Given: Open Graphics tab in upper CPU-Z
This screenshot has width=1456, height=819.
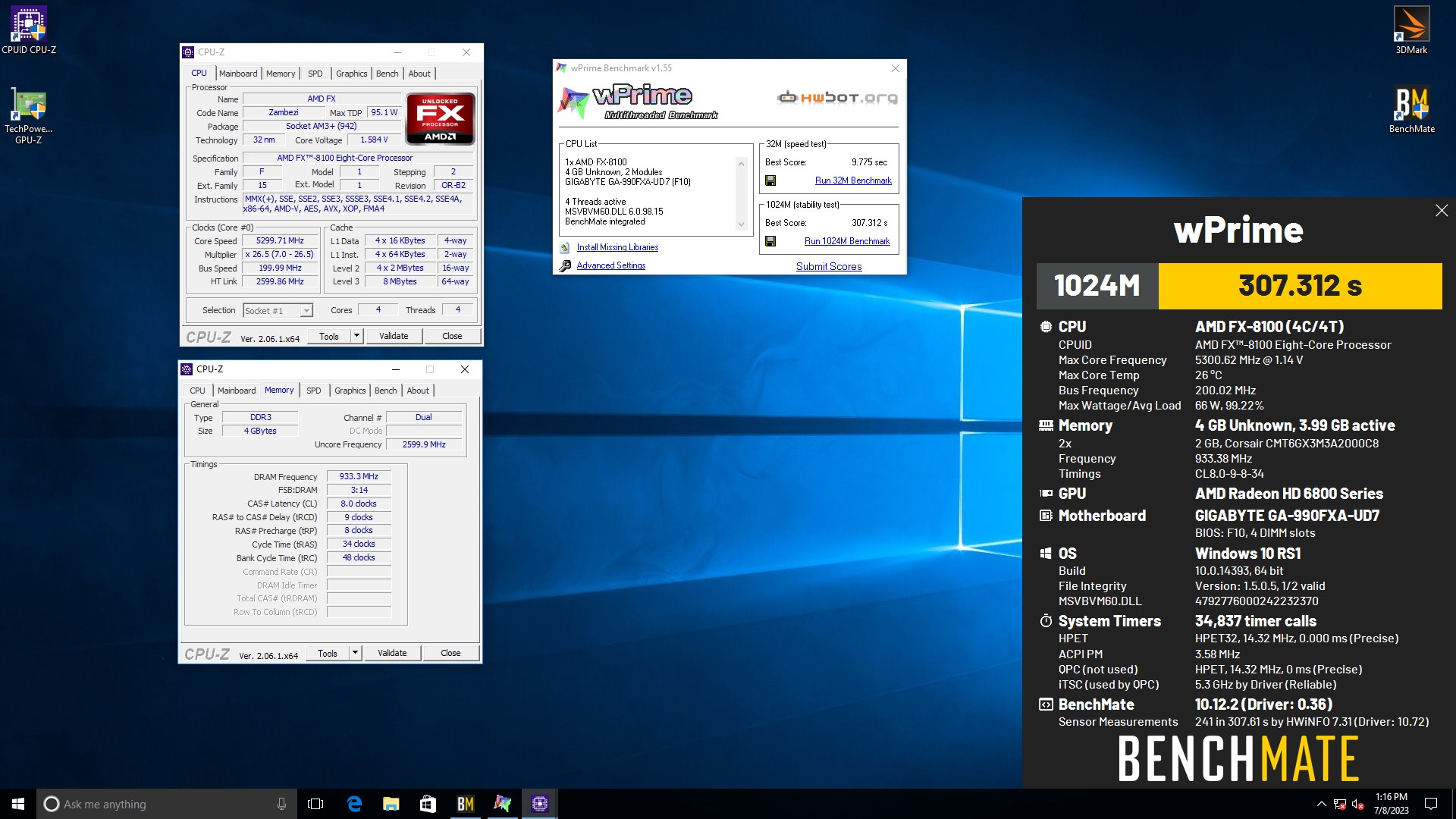Looking at the screenshot, I should [352, 74].
